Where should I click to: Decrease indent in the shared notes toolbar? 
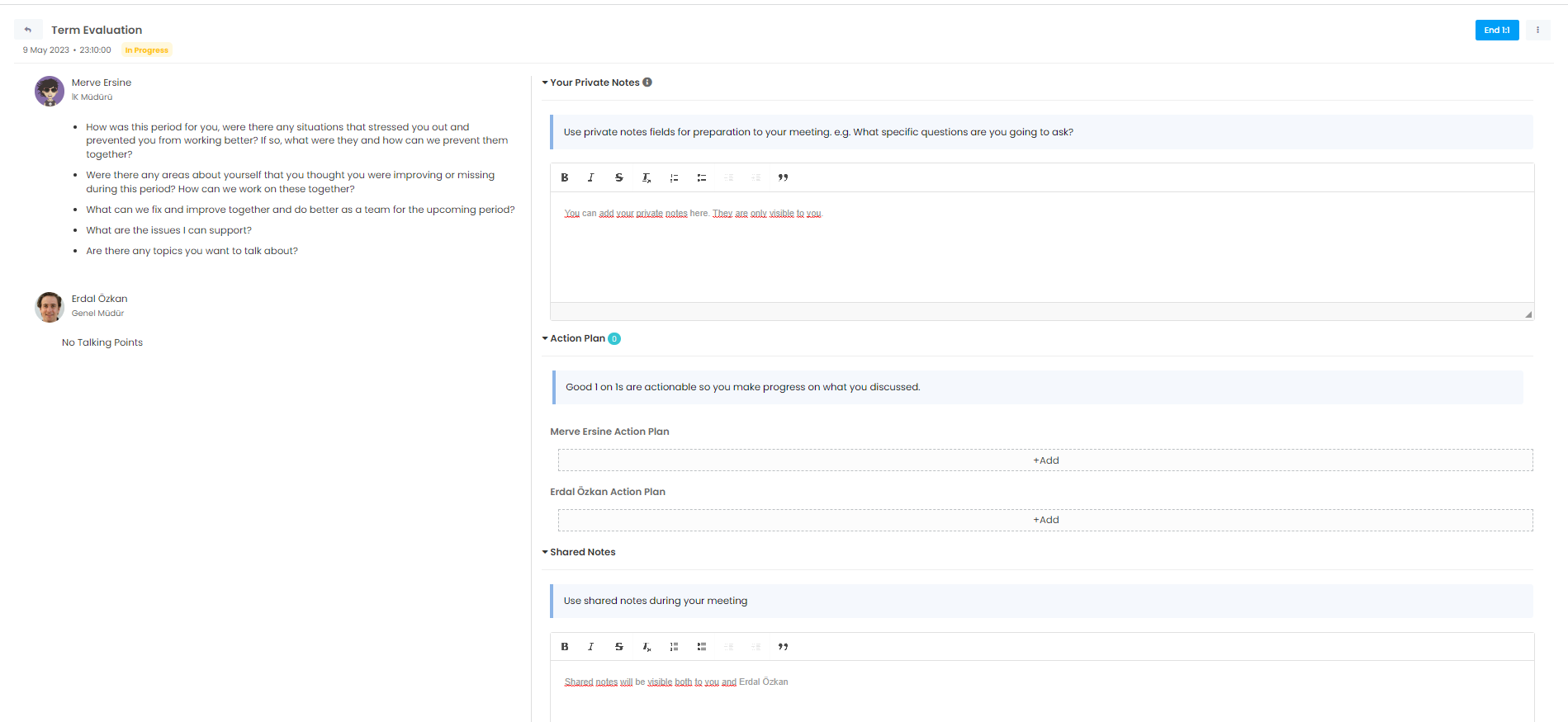point(729,647)
